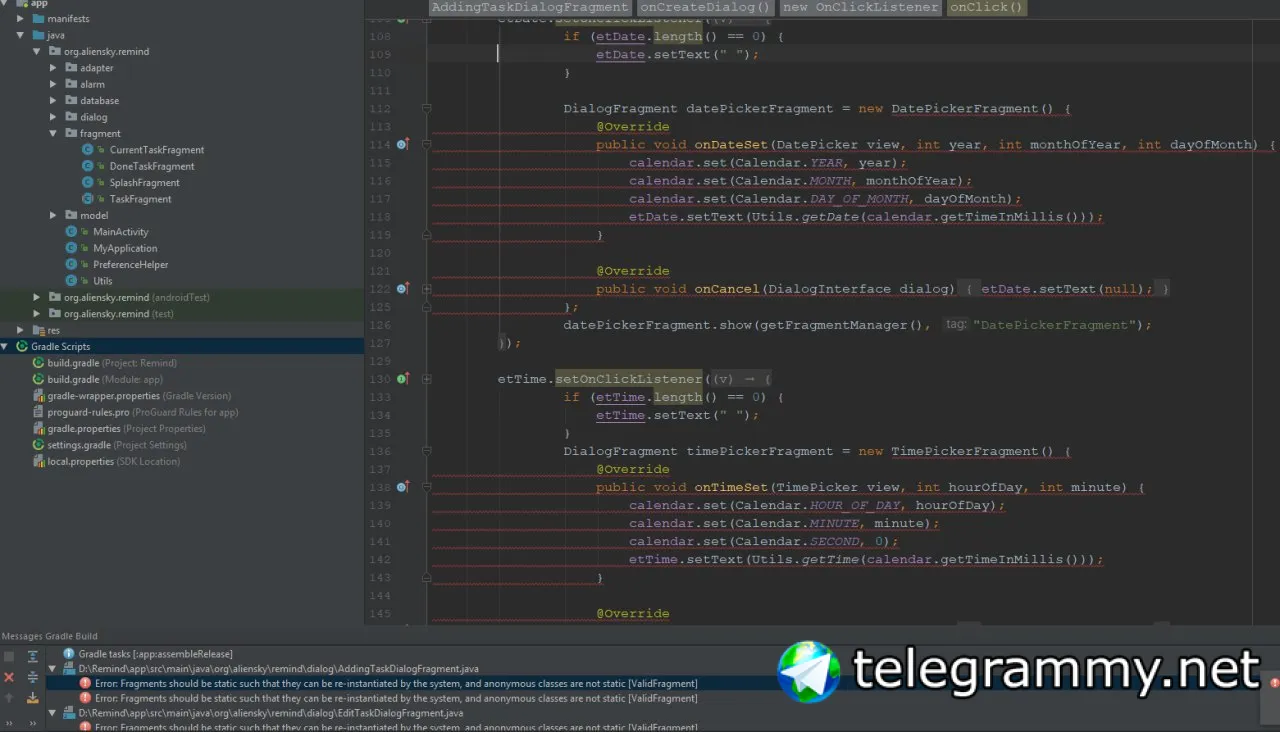This screenshot has height=732, width=1280.
Task: Click the Gradle icon beside build.gradle (Project: Remind)
Action: click(x=38, y=363)
